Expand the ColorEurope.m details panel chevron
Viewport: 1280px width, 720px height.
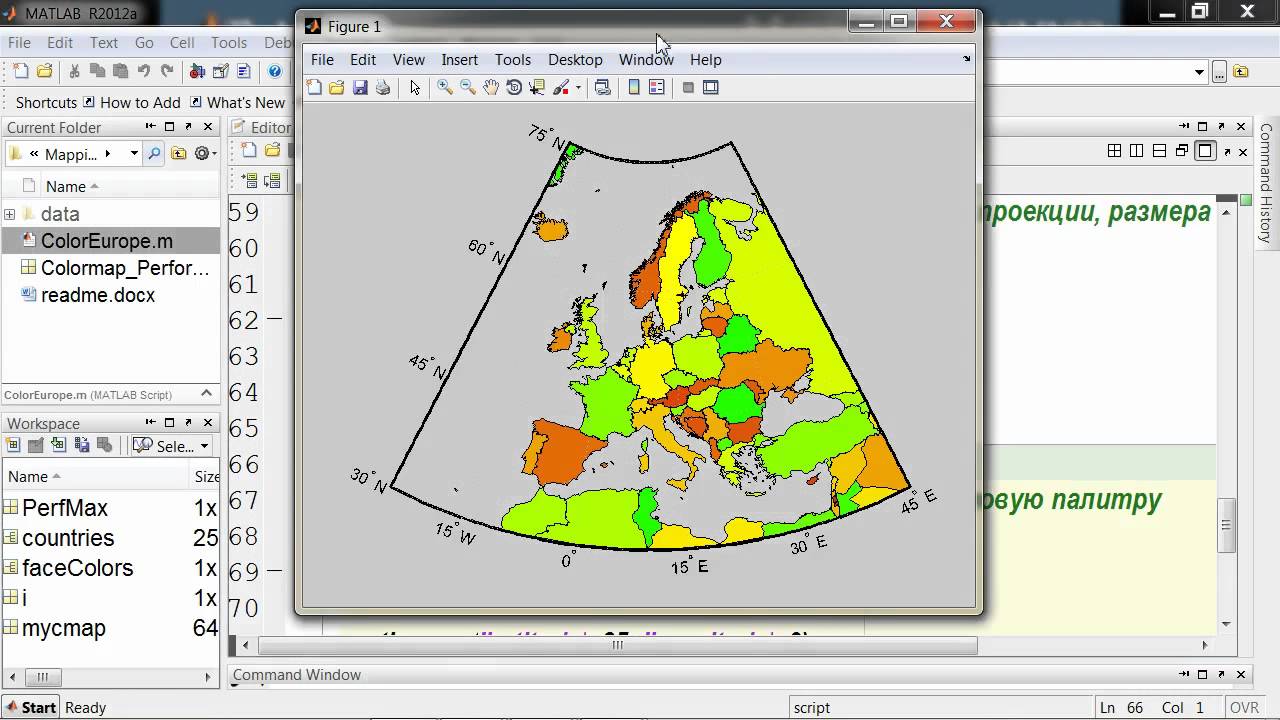(208, 394)
